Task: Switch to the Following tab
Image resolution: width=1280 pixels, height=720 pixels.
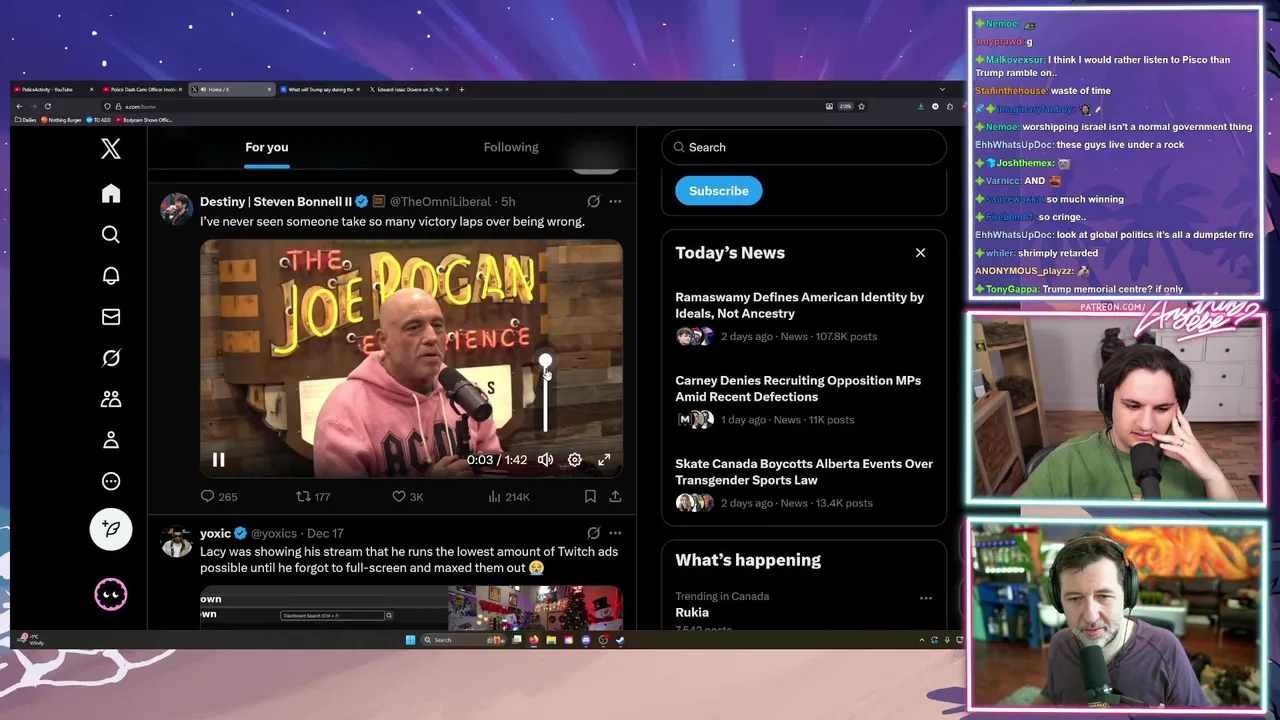Action: click(511, 147)
